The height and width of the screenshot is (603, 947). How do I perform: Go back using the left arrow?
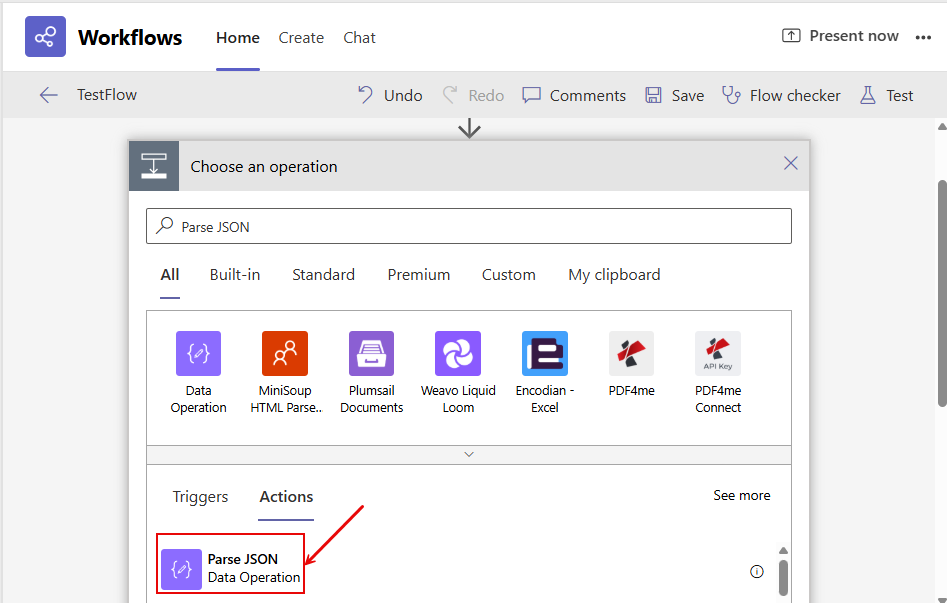coord(48,95)
